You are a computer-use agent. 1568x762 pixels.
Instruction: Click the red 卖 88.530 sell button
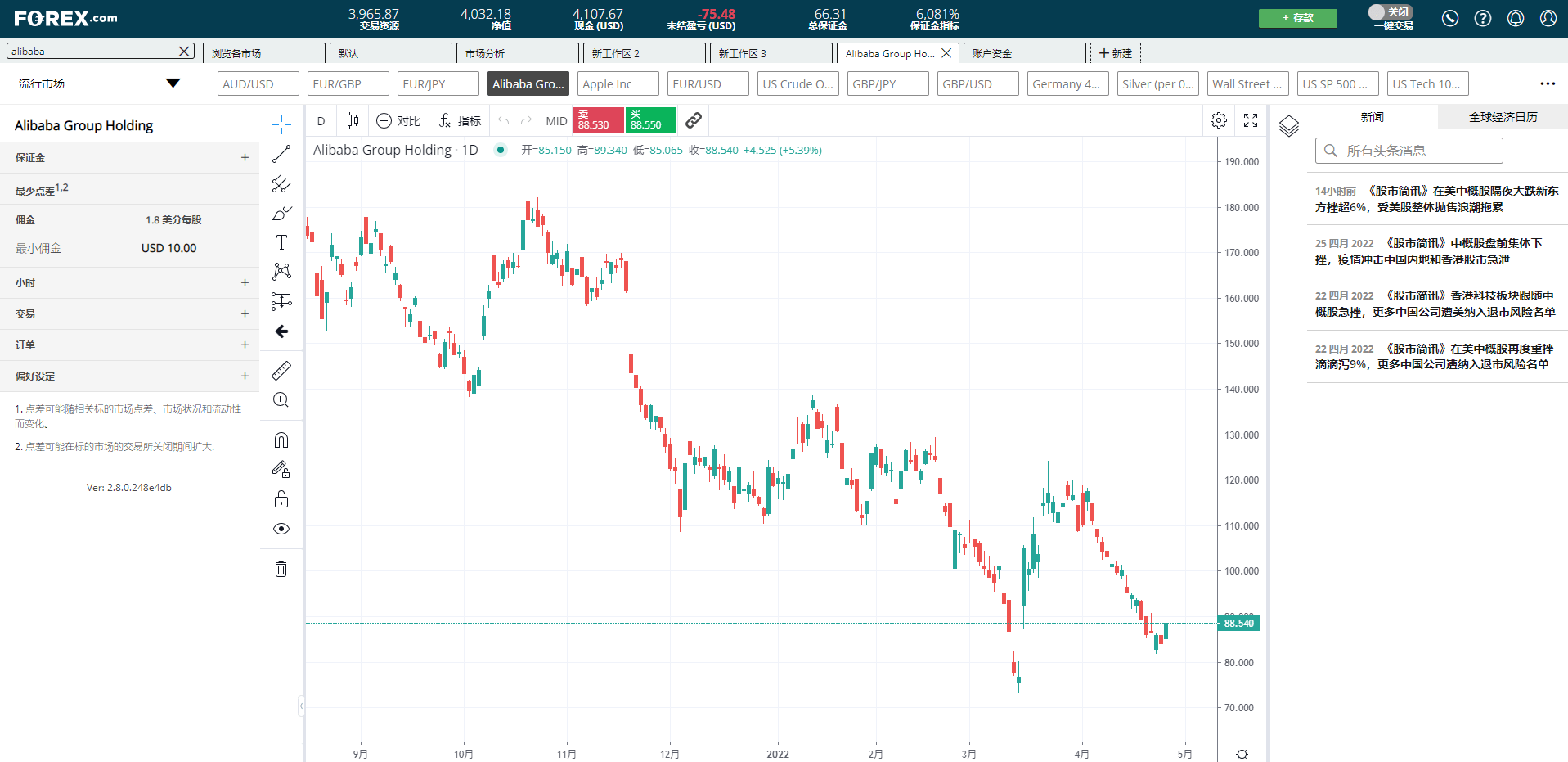pyautogui.click(x=599, y=120)
